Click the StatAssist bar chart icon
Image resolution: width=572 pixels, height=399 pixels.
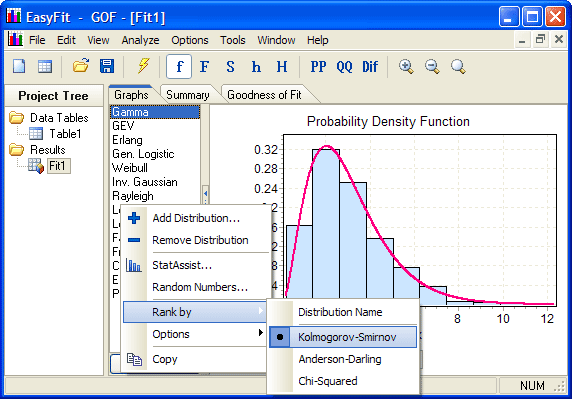134,265
